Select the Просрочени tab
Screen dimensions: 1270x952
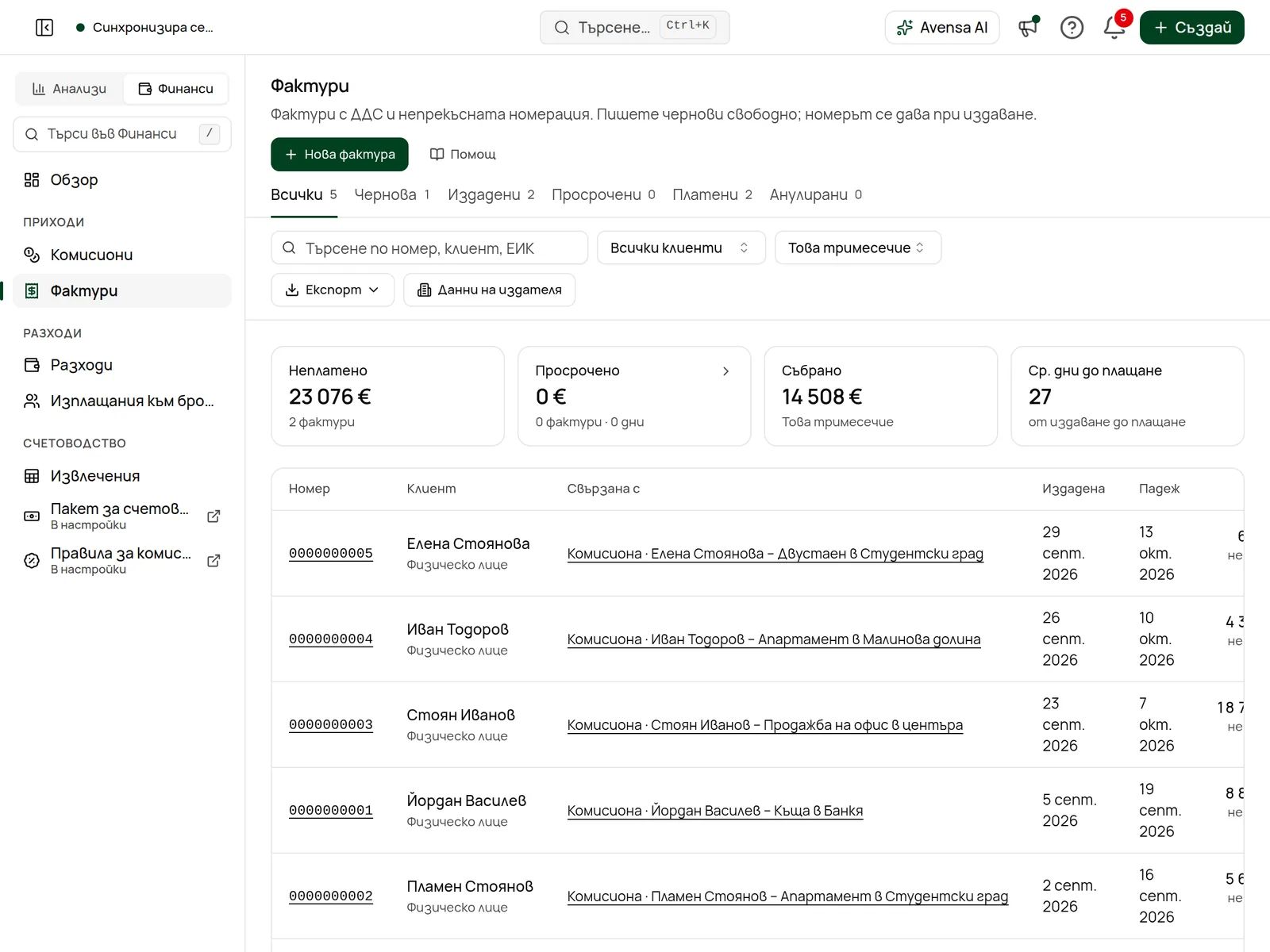(604, 195)
